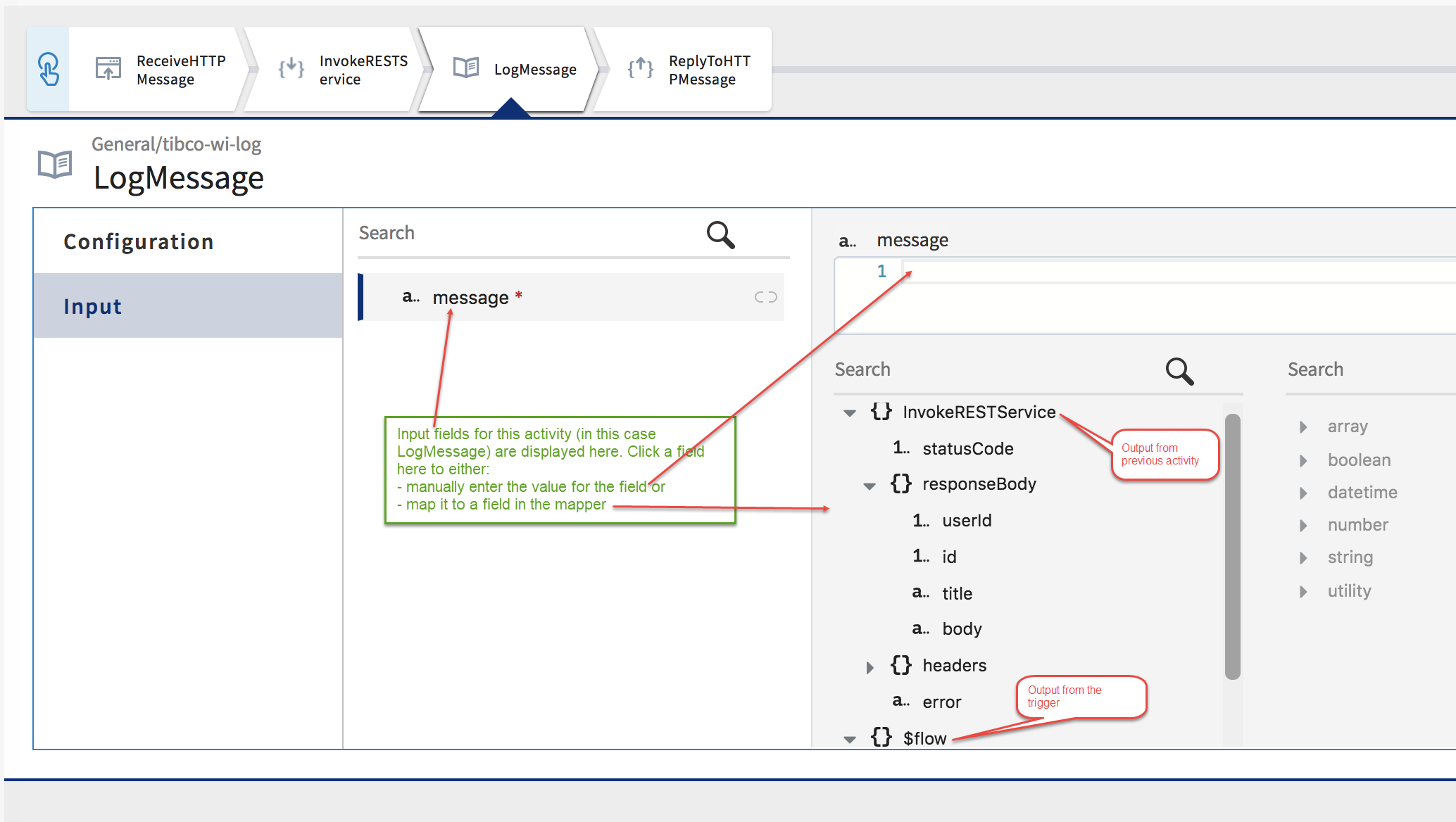The image size is (1456, 822).
Task: Click the LogMessage header book icon
Action: click(55, 165)
